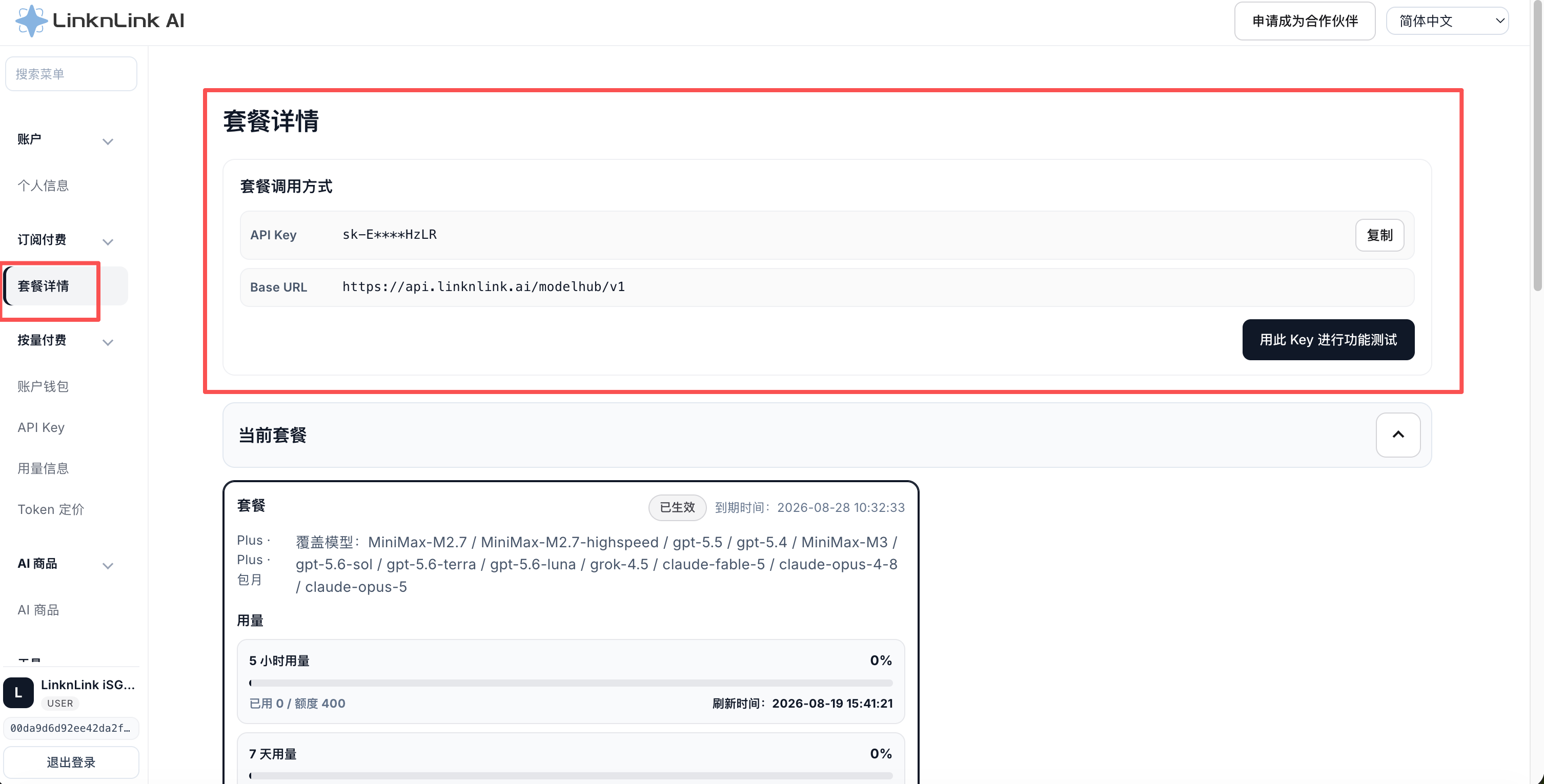
Task: Click the 7 天用量 progress bar
Action: coord(571,776)
